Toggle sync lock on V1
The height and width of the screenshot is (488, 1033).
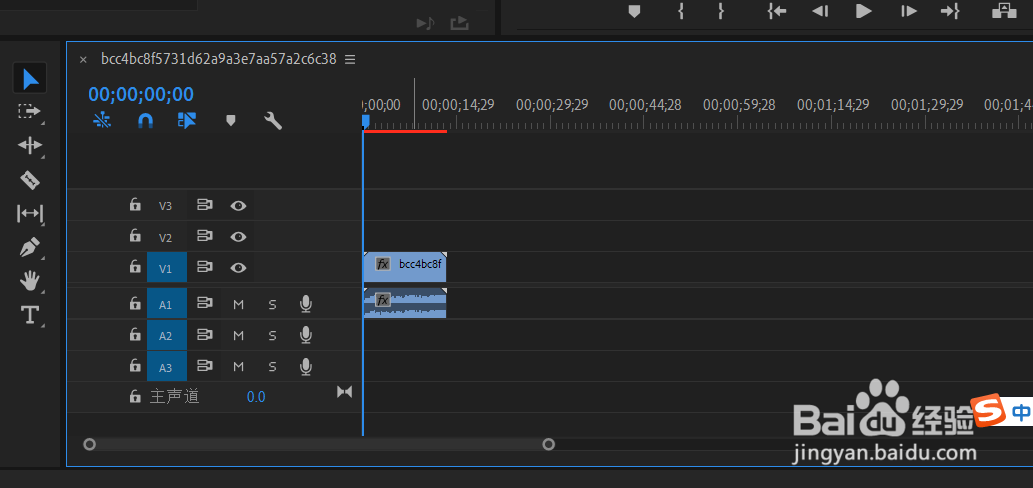[205, 267]
